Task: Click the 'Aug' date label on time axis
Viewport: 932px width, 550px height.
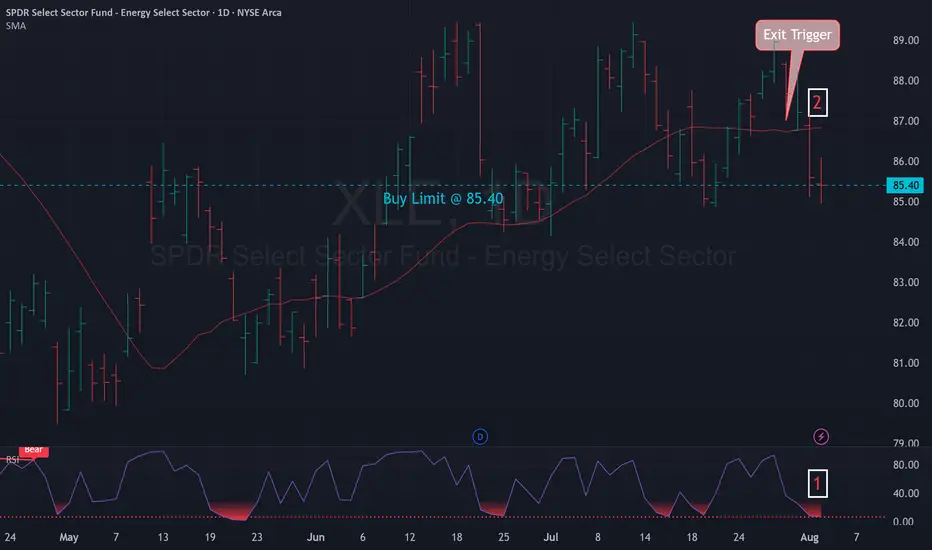Action: 810,538
